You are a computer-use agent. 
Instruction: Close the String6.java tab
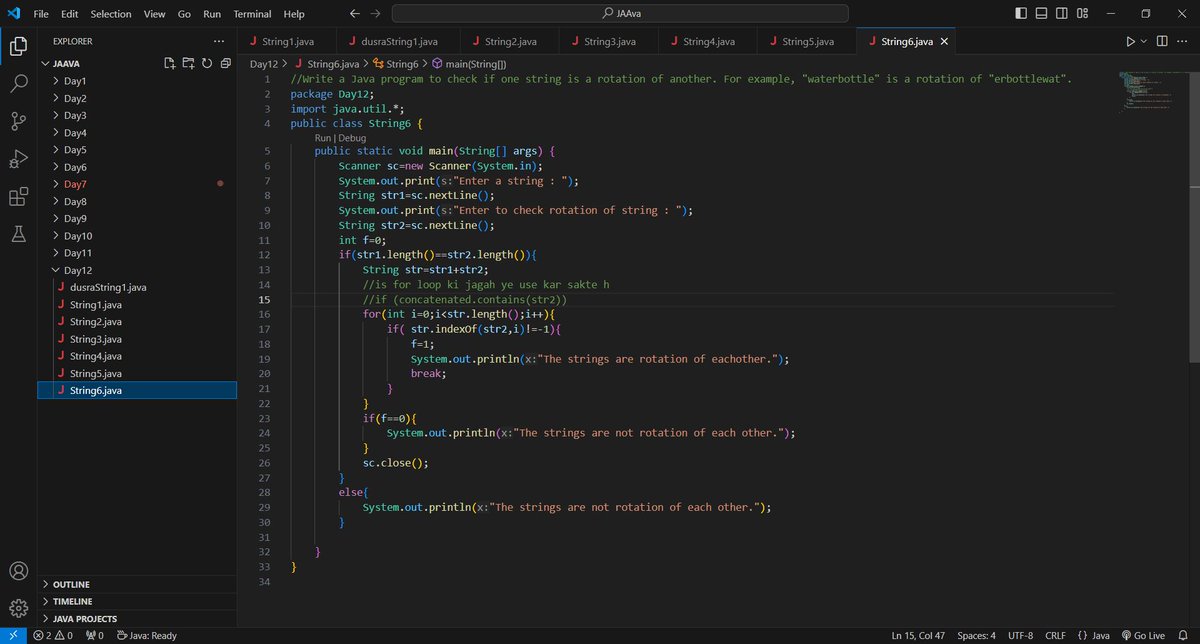pyautogui.click(x=943, y=41)
